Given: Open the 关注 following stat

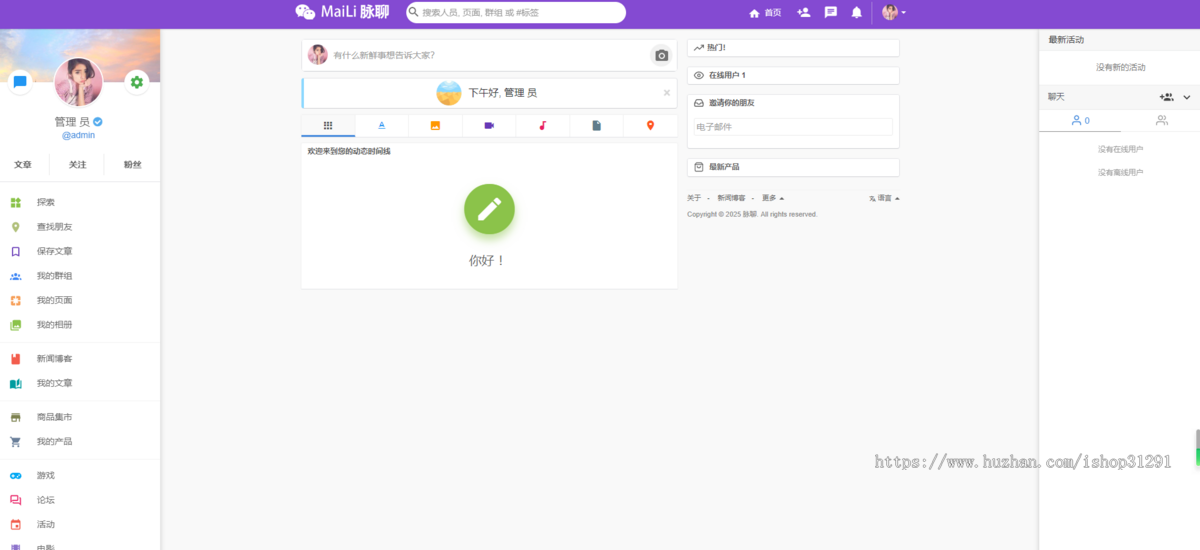Looking at the screenshot, I should pos(77,165).
